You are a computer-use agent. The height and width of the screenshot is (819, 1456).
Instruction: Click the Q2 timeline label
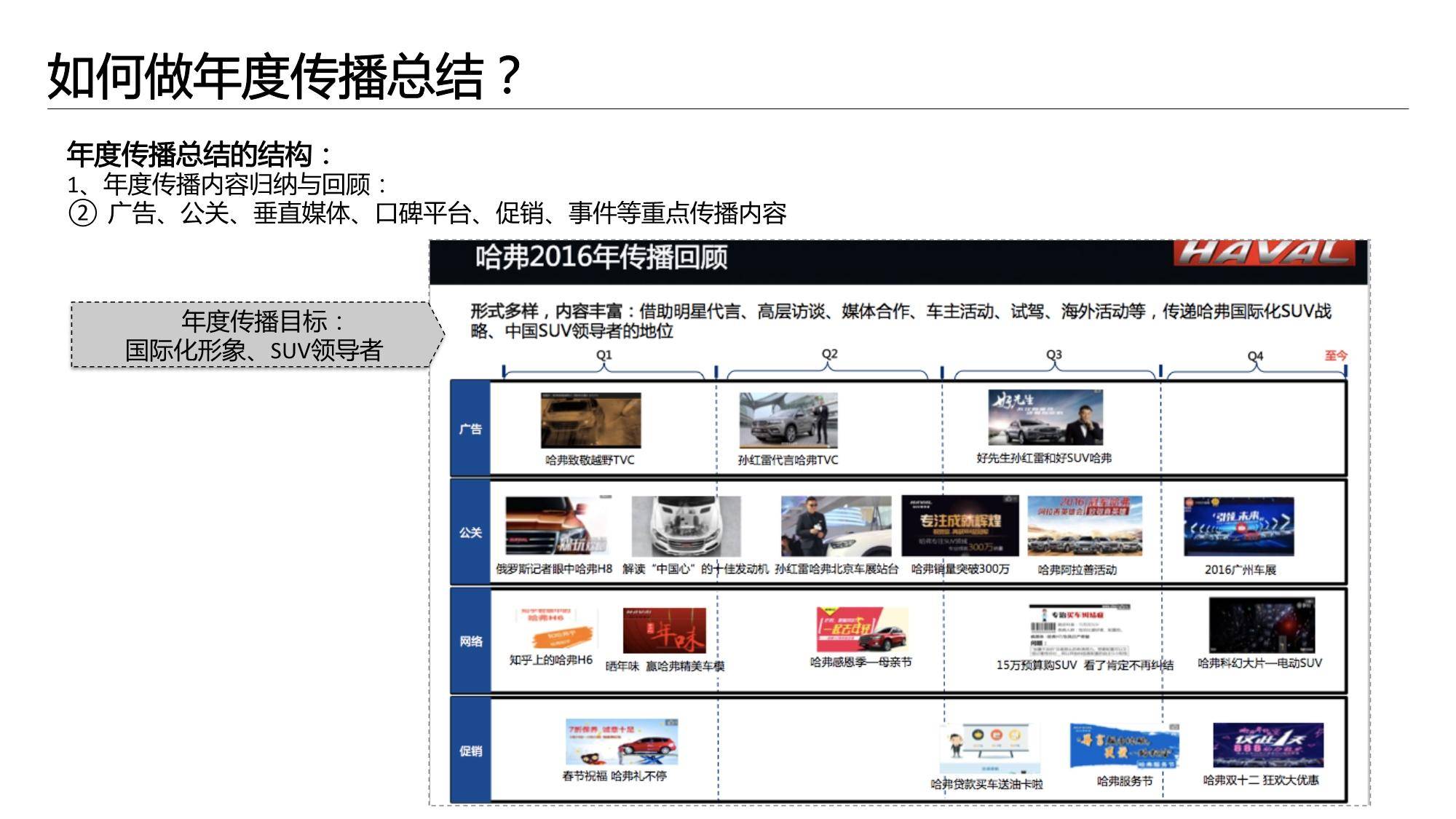coord(829,354)
